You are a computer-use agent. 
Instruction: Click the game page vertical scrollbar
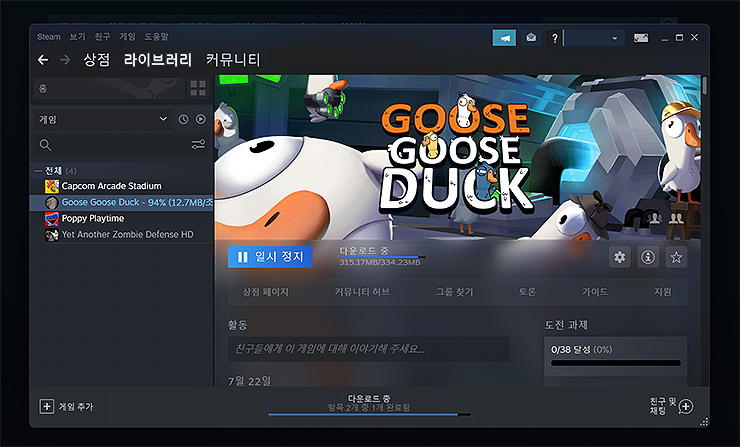click(705, 85)
